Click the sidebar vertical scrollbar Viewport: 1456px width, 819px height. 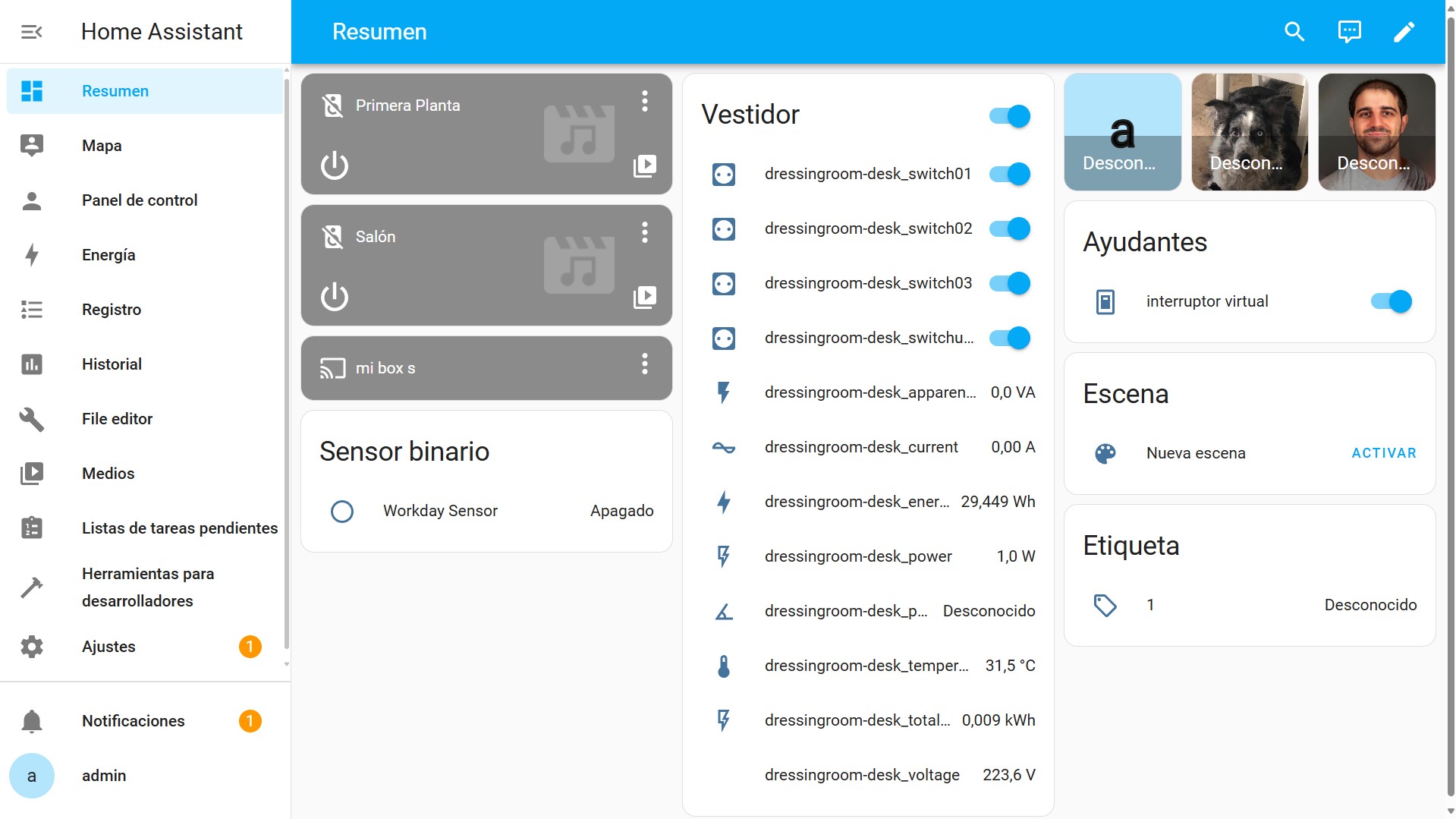tap(286, 364)
